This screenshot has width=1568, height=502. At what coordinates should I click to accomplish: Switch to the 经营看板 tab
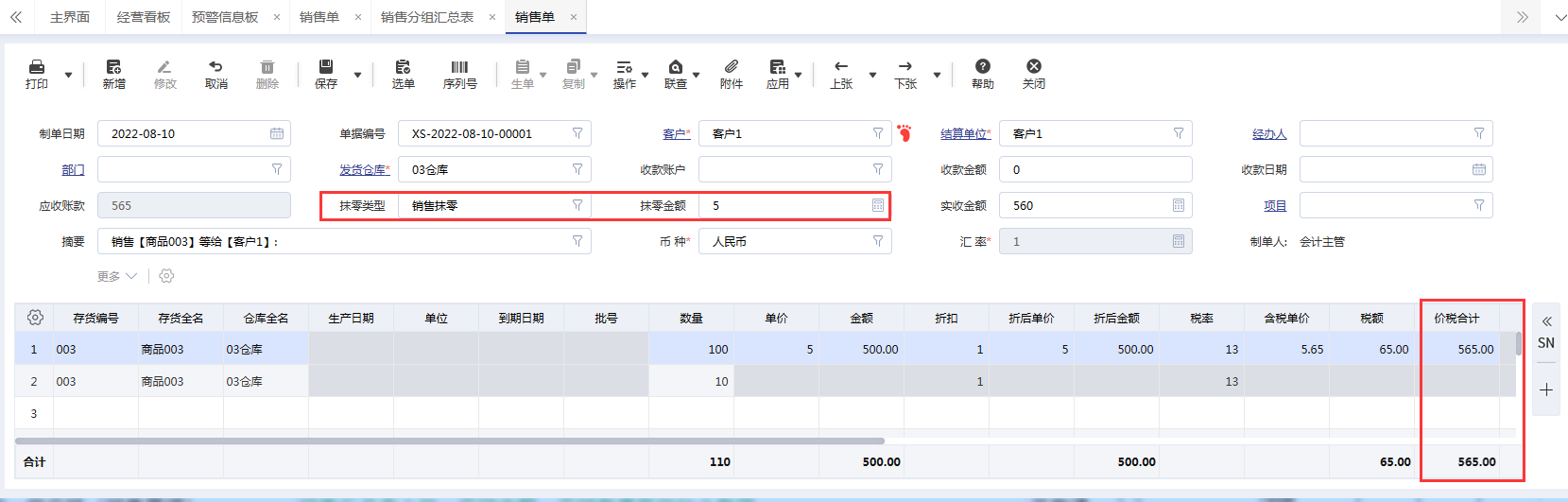(x=143, y=17)
